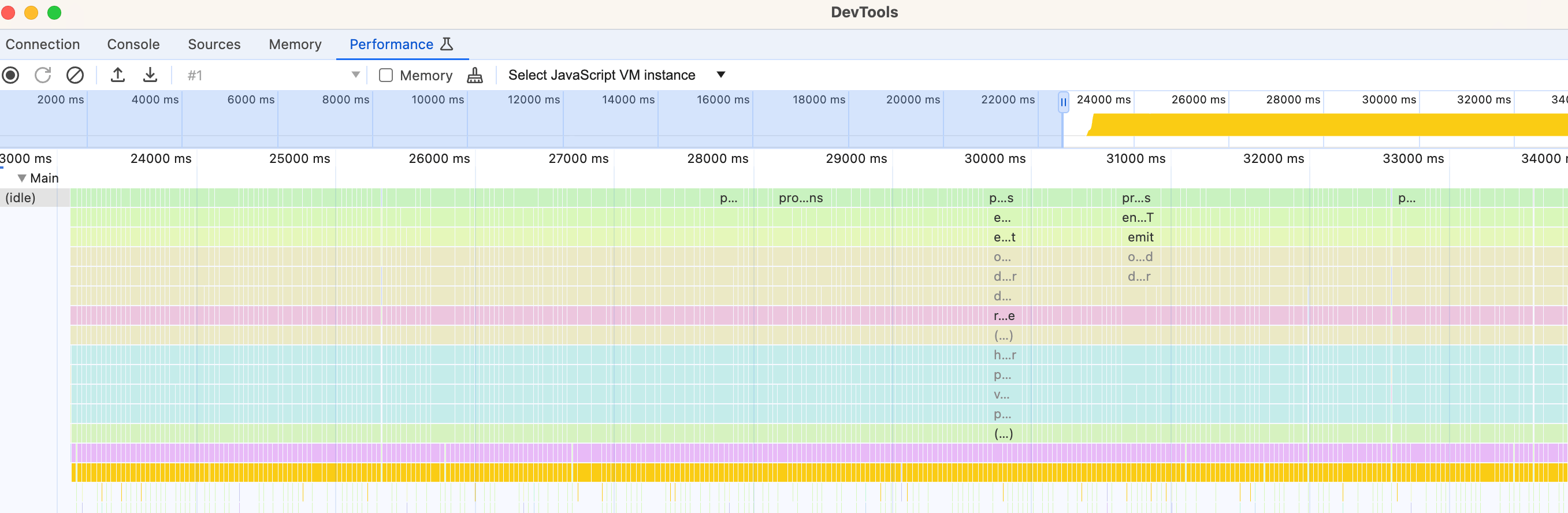Open the Memory tab
Viewport: 1568px width, 513px height.
[x=295, y=44]
